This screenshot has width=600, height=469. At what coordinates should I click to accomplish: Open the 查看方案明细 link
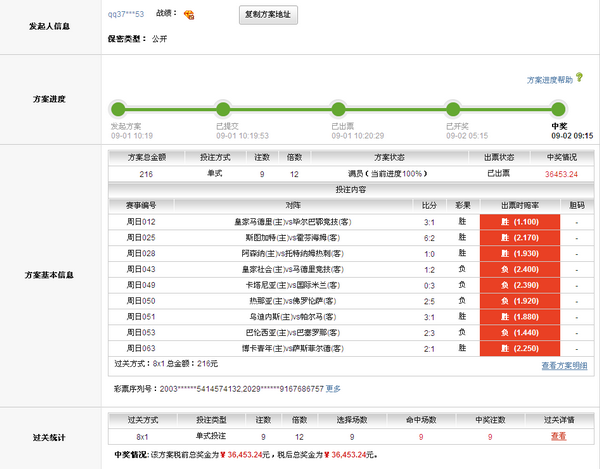[565, 366]
